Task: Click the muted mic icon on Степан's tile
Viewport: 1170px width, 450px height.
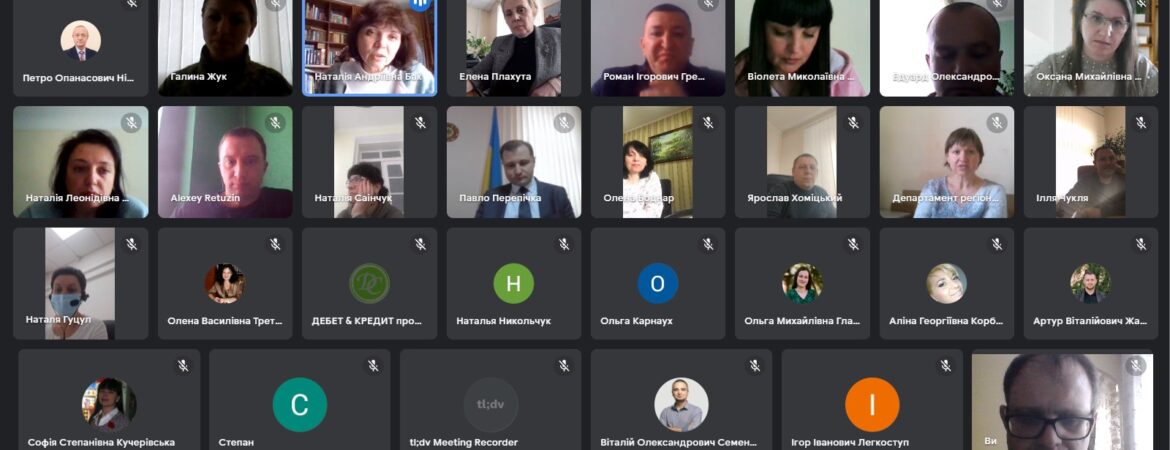Action: 373,366
